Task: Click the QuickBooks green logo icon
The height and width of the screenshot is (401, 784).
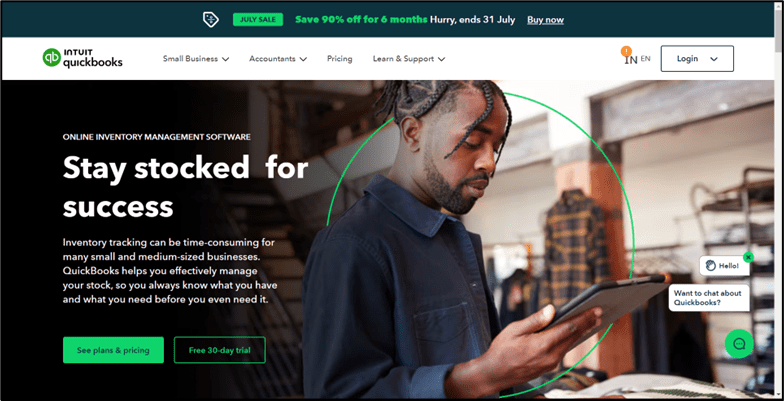Action: coord(52,58)
